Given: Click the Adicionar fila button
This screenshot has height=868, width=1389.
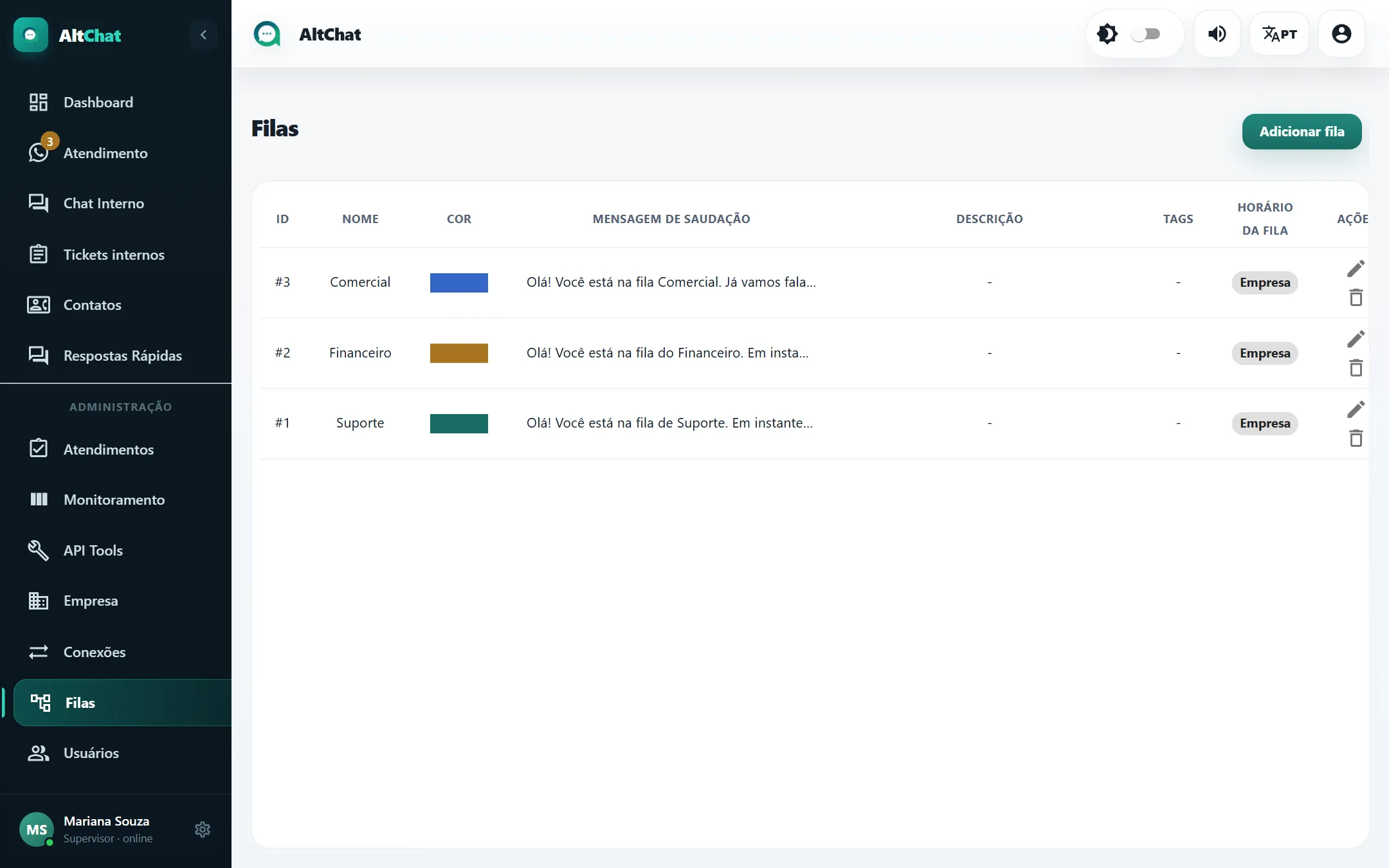Looking at the screenshot, I should (x=1302, y=132).
